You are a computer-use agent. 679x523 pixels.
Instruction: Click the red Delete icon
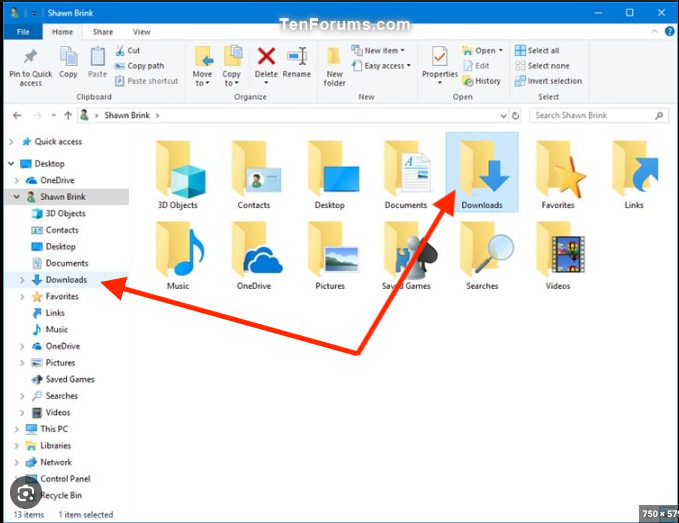(x=266, y=56)
